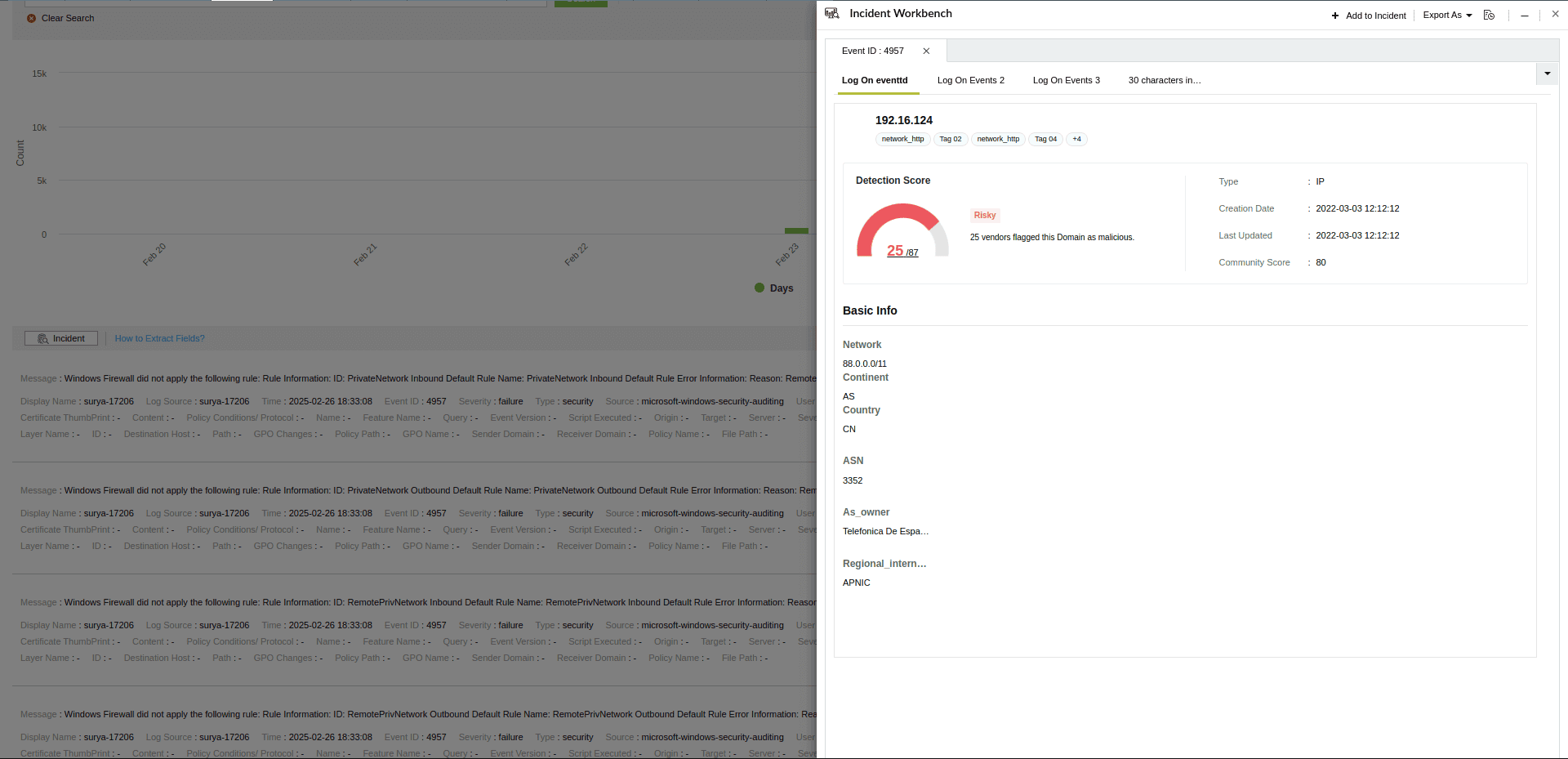1568x759 pixels.
Task: Click the Feb 21 axis label
Action: pos(365,254)
